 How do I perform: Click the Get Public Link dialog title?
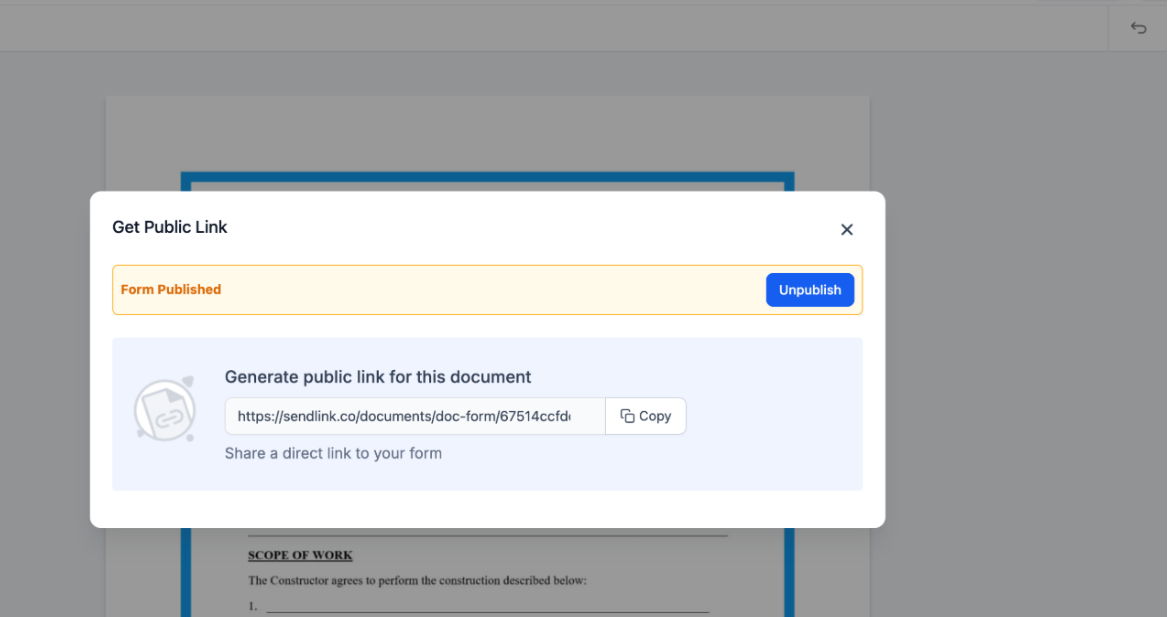[x=170, y=227]
